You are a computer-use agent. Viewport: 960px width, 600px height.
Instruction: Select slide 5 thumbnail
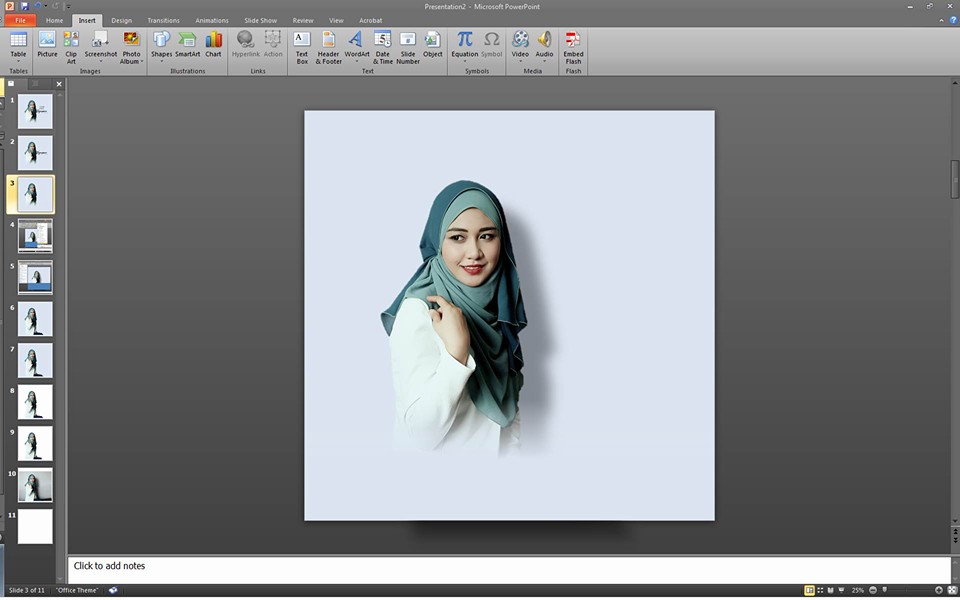click(x=35, y=277)
